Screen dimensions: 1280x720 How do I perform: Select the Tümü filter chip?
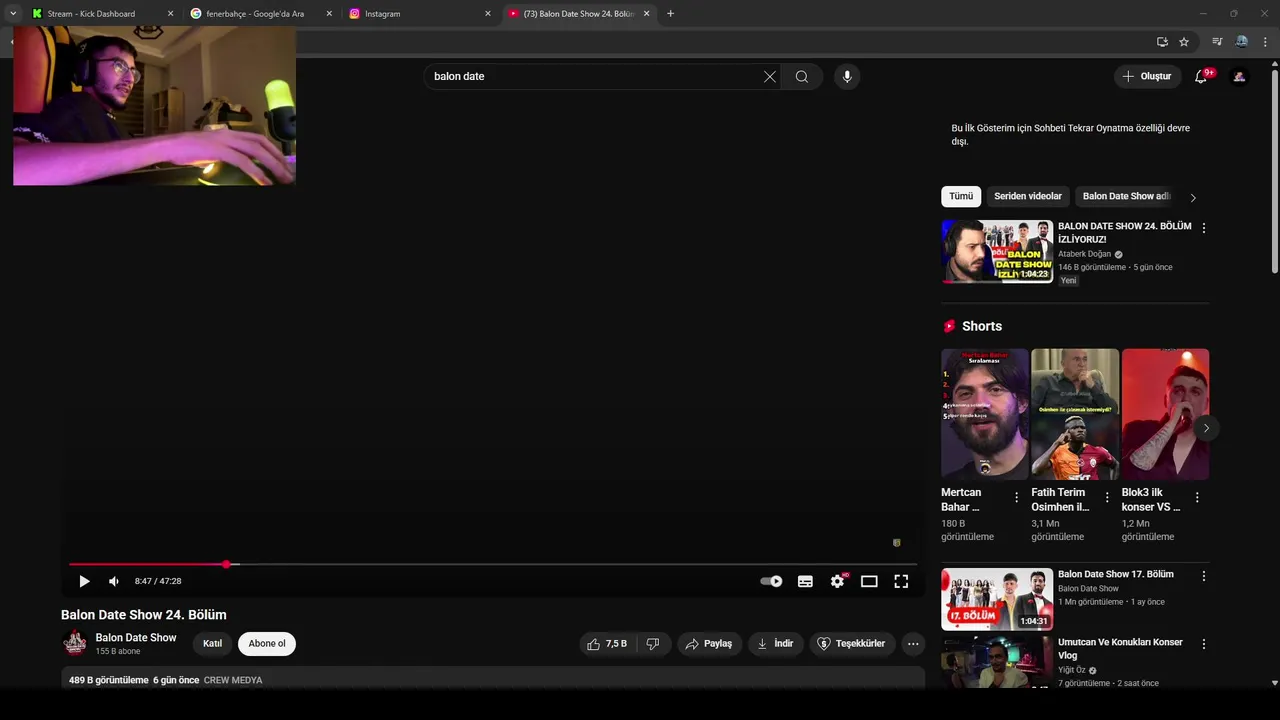click(961, 197)
